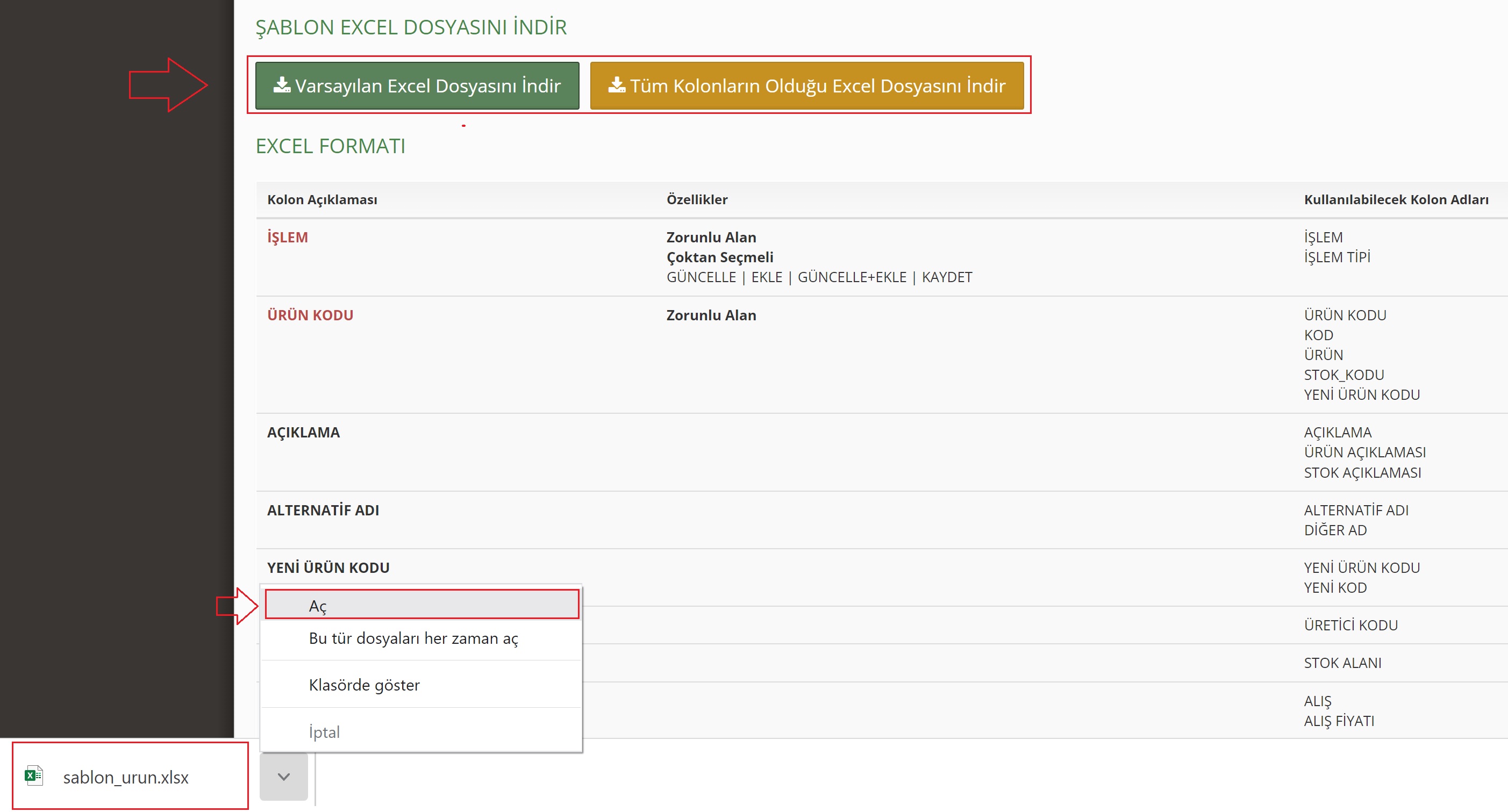1508x812 pixels.
Task: Click download icon on green Varsayılan button
Action: click(282, 85)
